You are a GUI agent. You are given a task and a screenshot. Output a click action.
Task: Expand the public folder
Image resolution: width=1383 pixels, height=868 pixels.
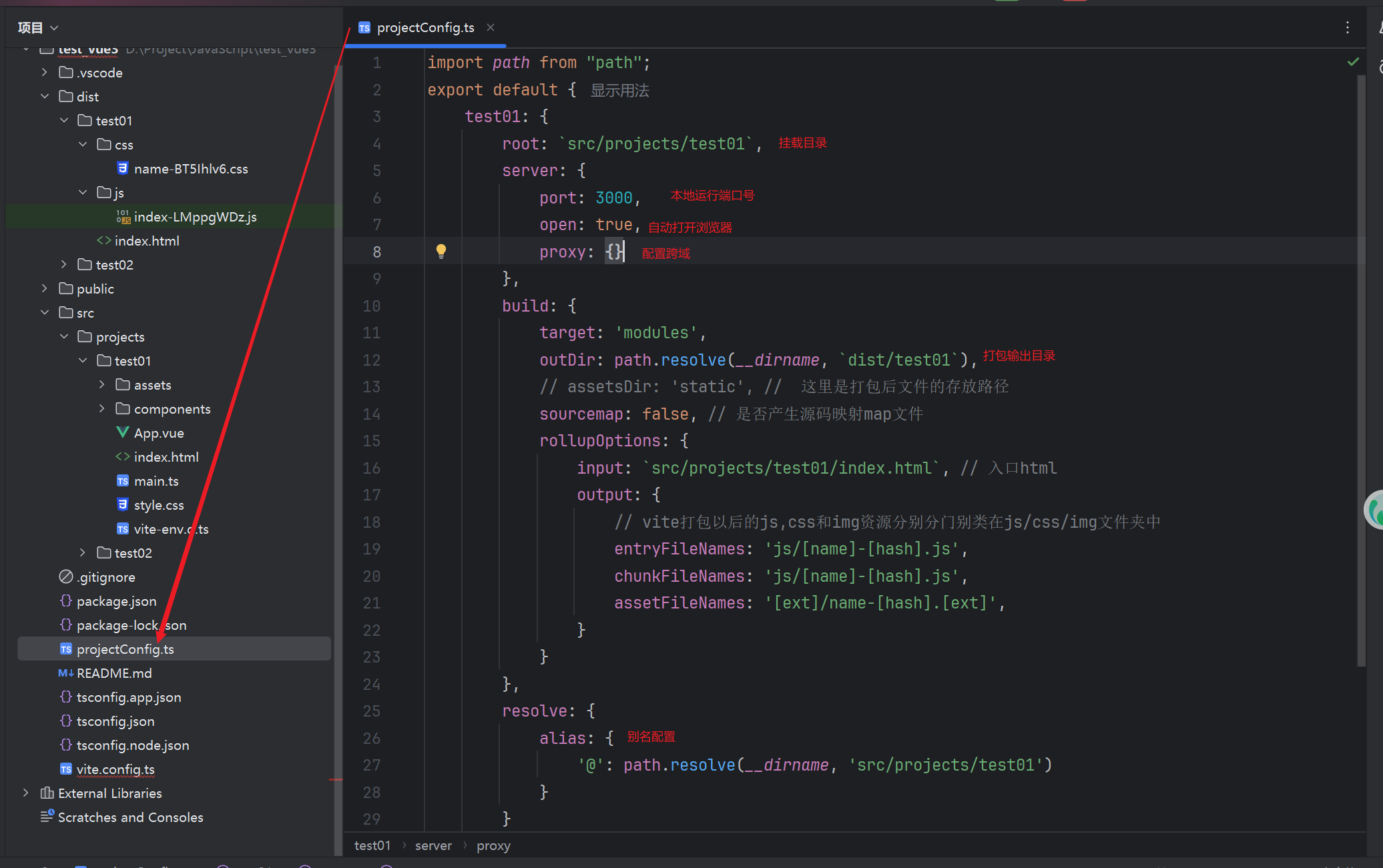pos(45,288)
